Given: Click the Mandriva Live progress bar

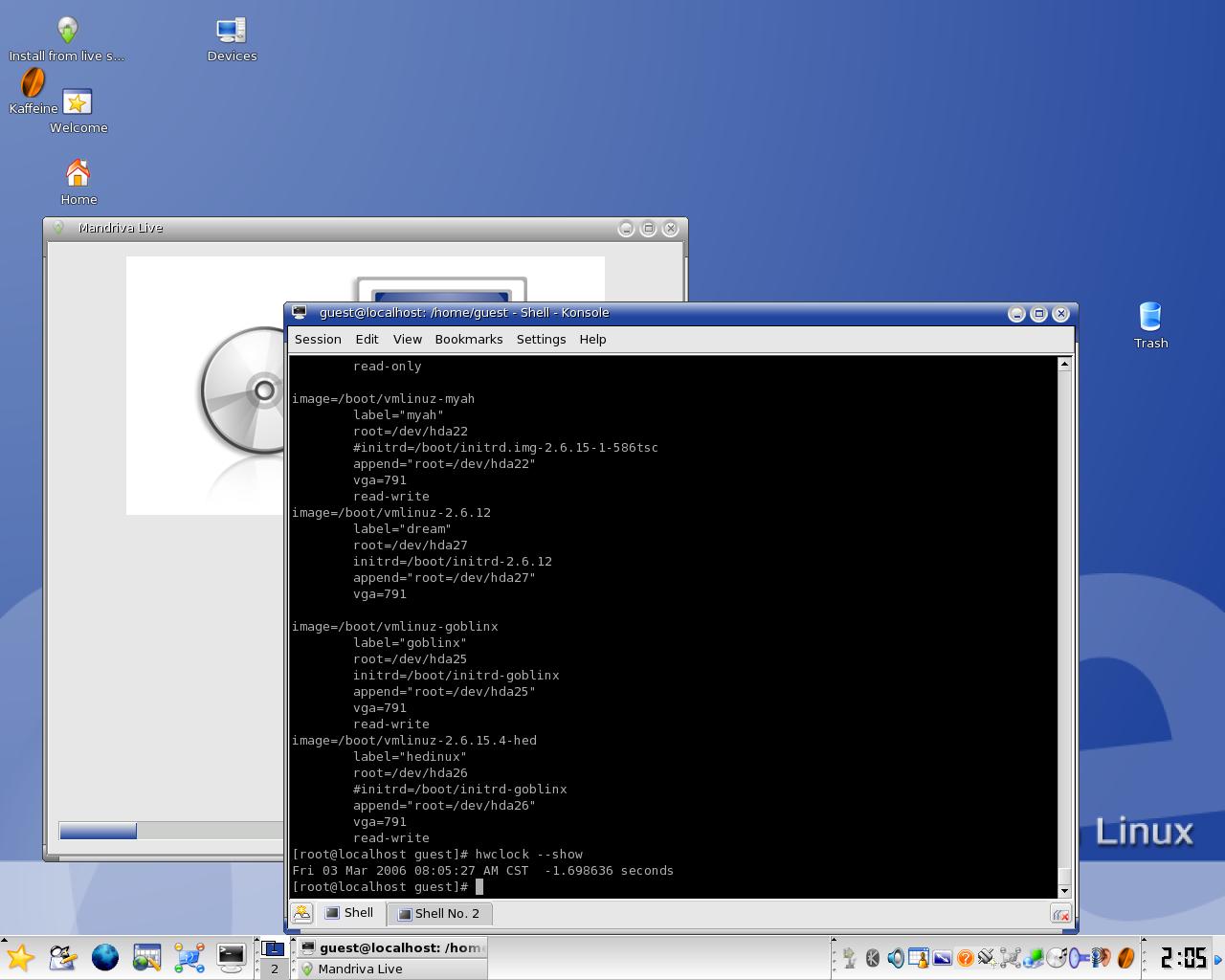Looking at the screenshot, I should pos(171,831).
